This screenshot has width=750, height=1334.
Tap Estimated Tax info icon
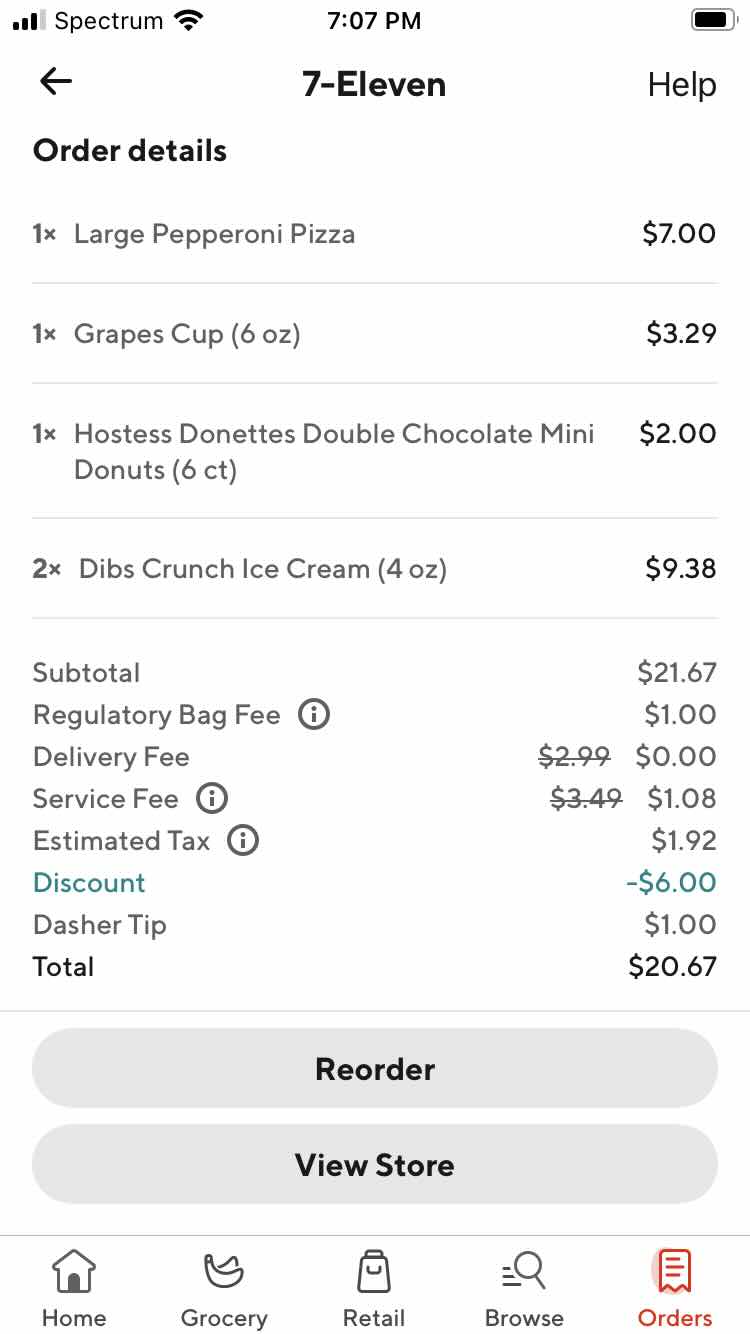(x=243, y=841)
